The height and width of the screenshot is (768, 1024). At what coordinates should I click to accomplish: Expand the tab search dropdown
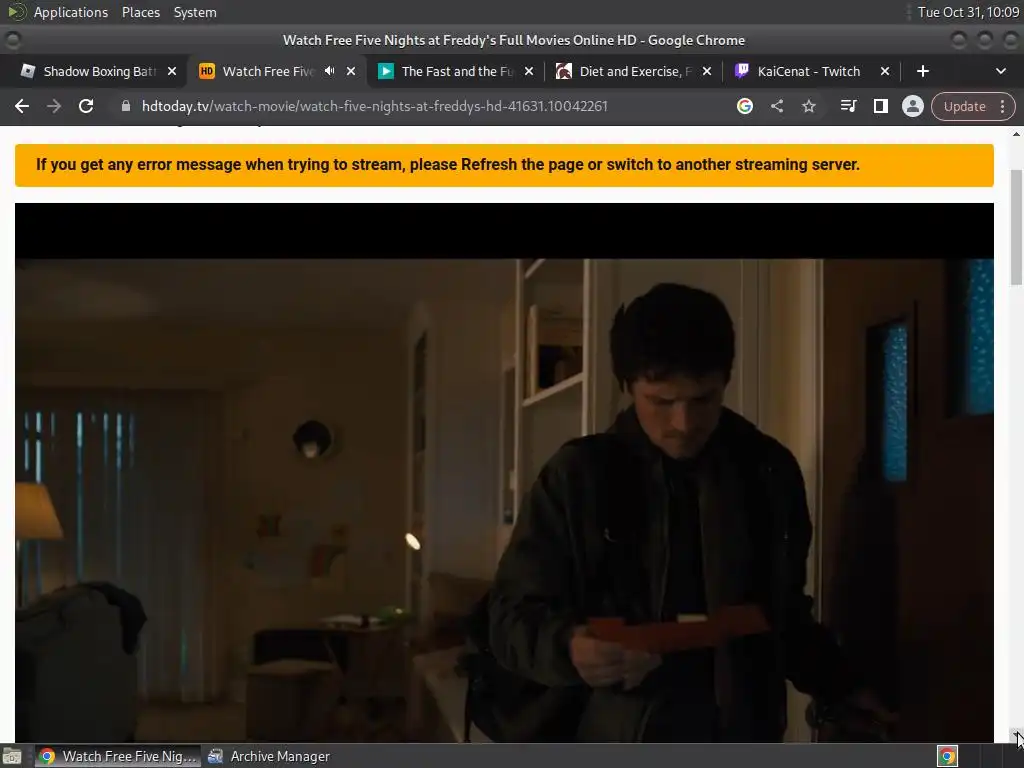click(1000, 71)
